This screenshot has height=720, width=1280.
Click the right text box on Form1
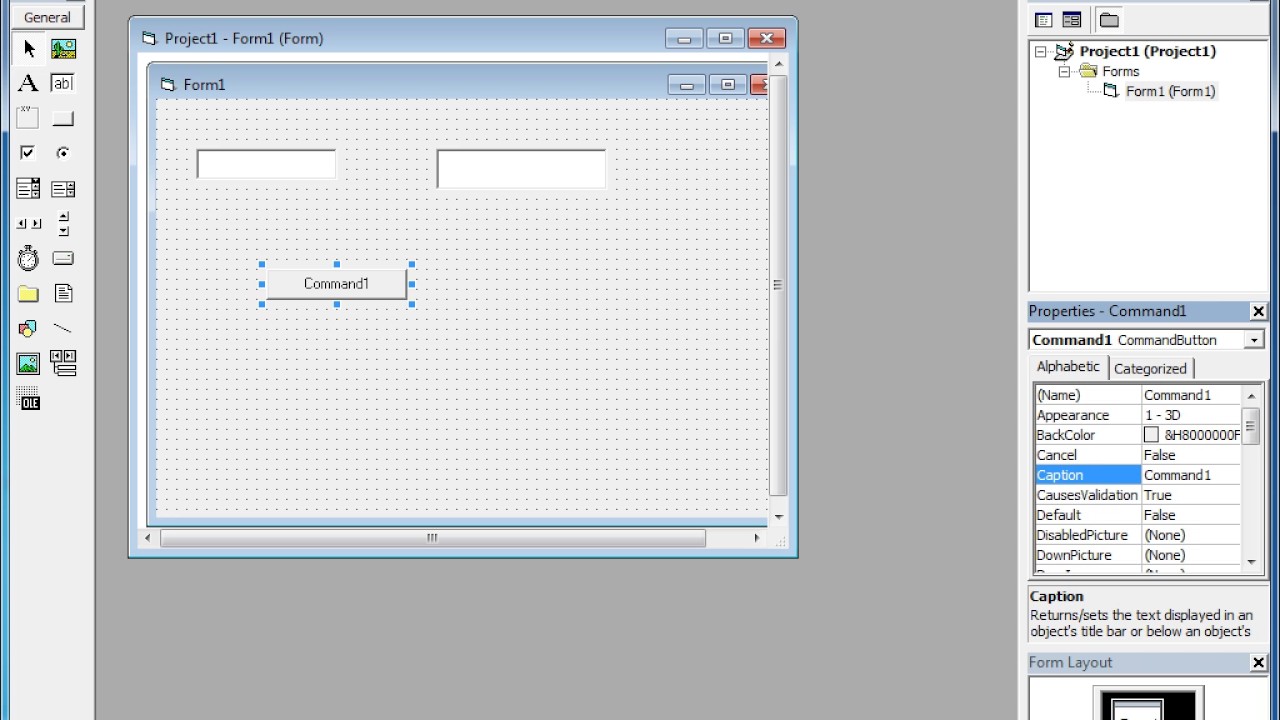(521, 169)
